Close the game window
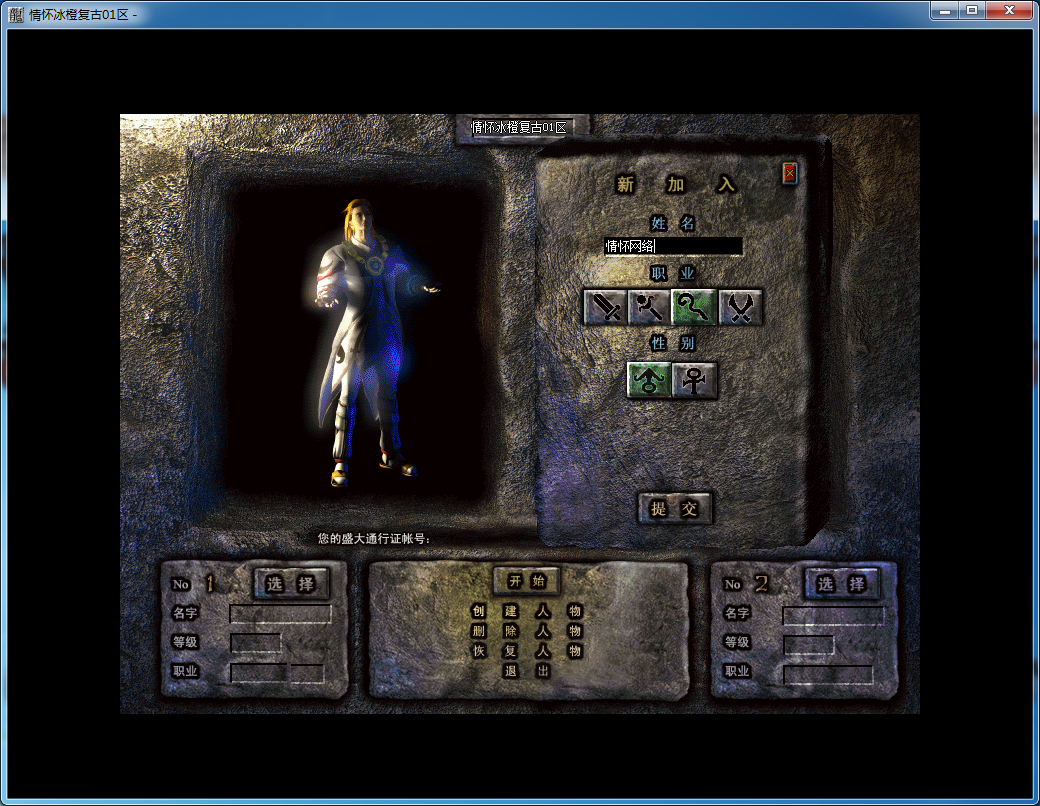 1009,11
